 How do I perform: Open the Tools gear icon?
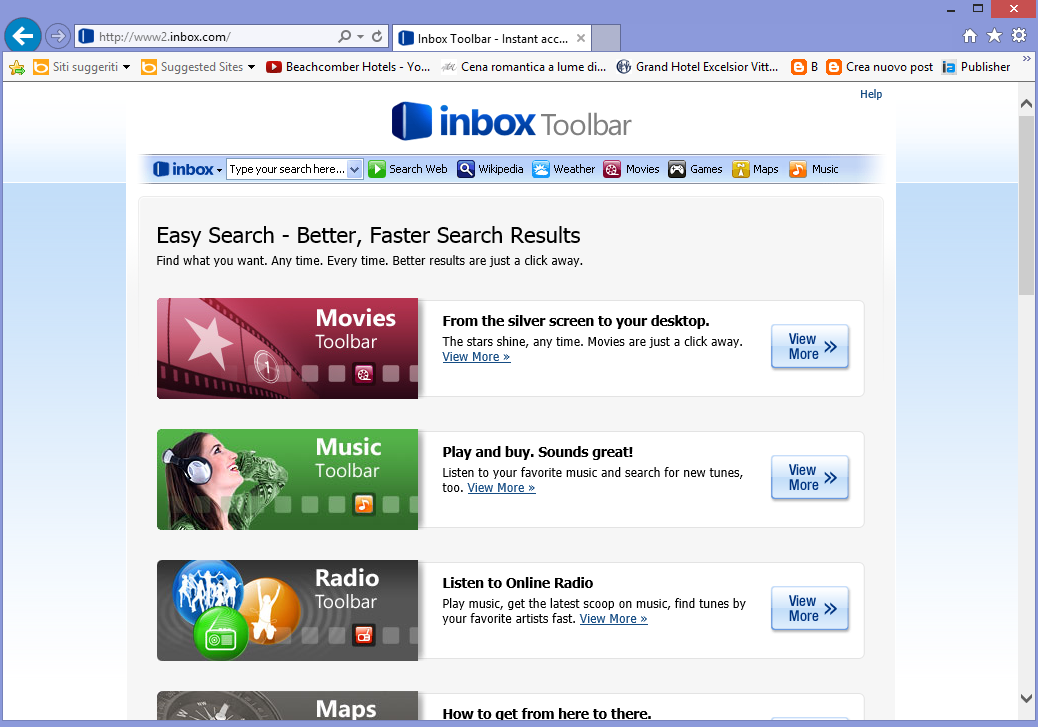pyautogui.click(x=1019, y=36)
